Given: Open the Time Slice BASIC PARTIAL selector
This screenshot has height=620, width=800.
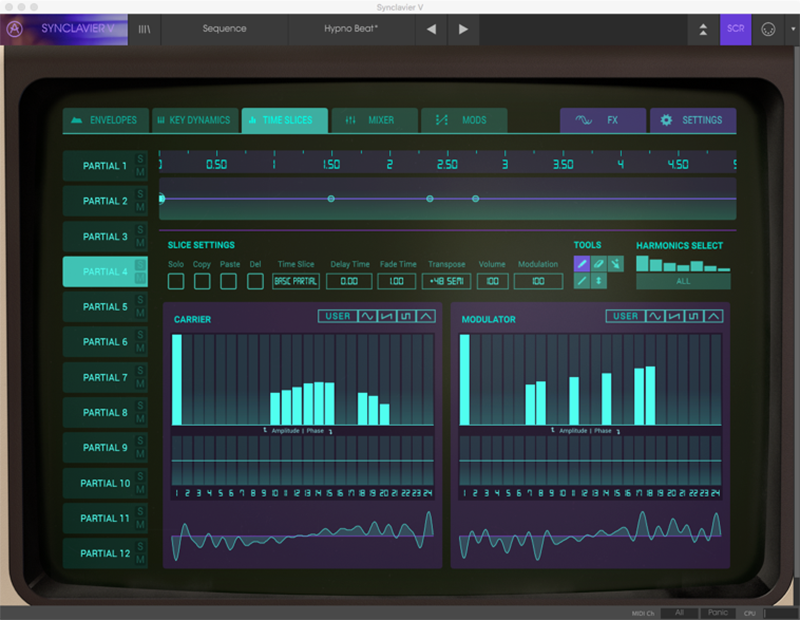Looking at the screenshot, I should pyautogui.click(x=296, y=281).
